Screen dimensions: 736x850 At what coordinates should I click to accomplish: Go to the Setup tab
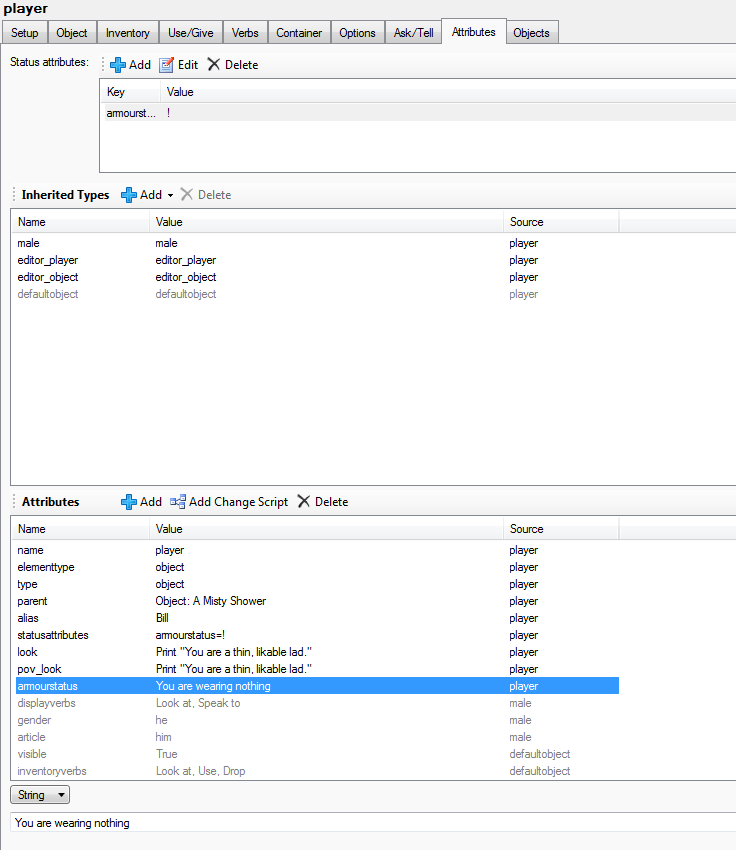25,33
